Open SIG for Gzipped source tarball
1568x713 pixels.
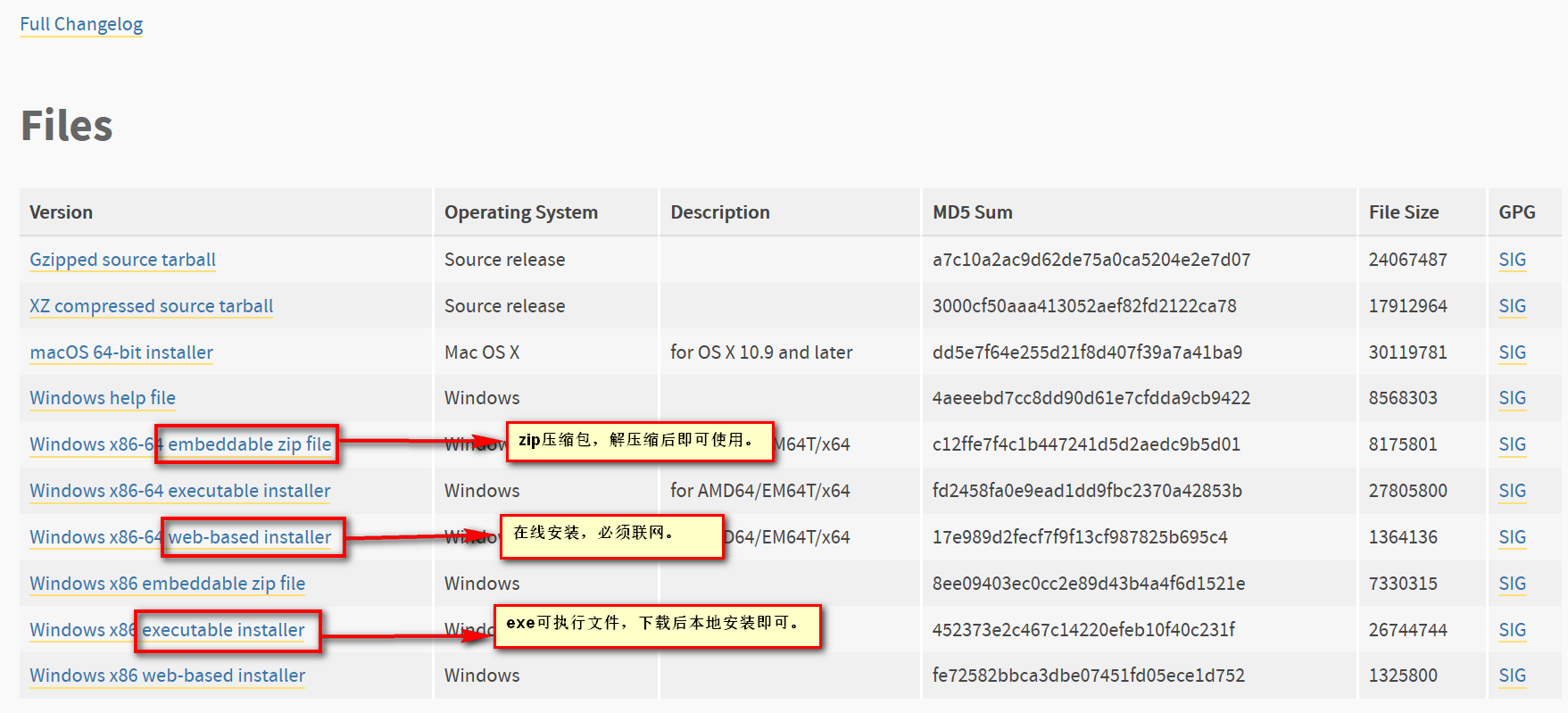point(1512,260)
